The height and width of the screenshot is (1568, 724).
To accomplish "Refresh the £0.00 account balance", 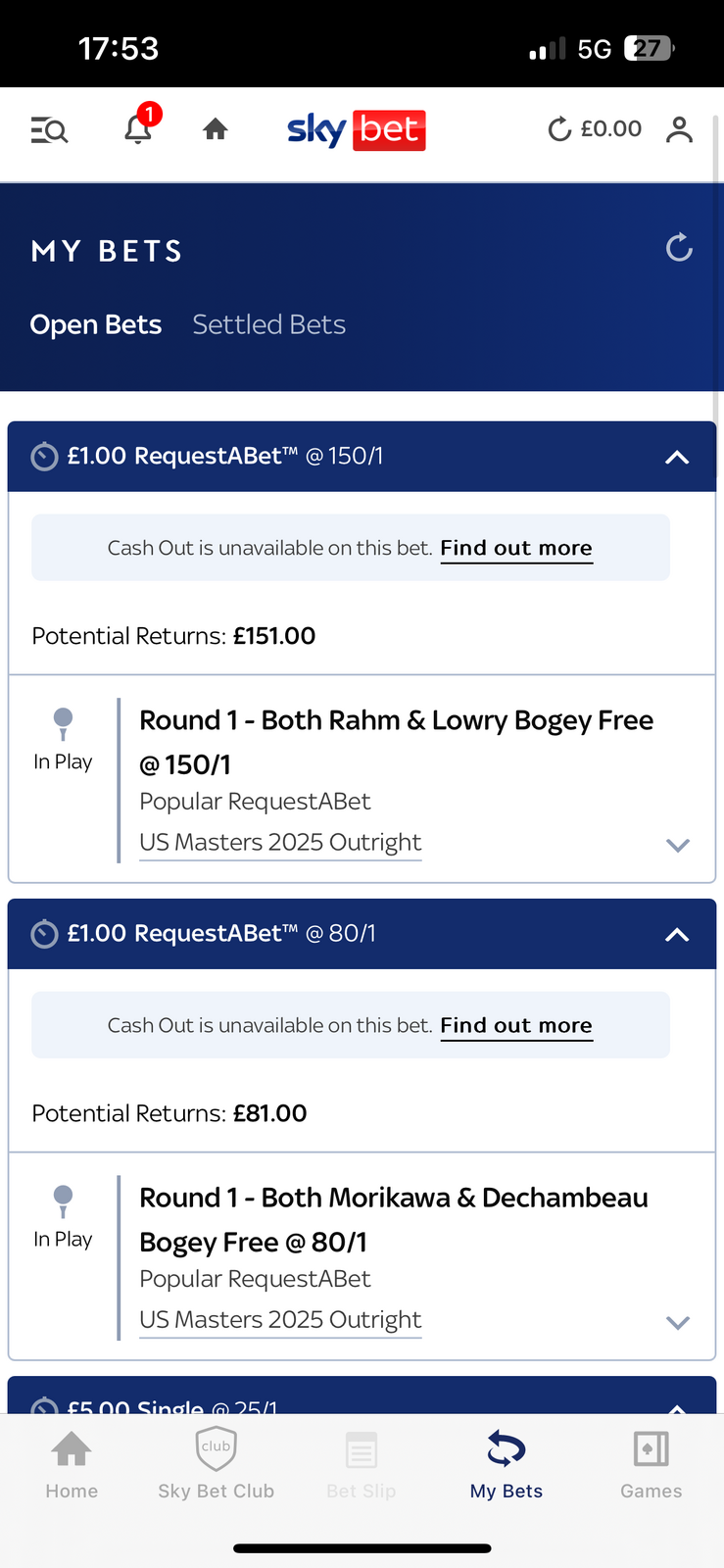I will [559, 129].
